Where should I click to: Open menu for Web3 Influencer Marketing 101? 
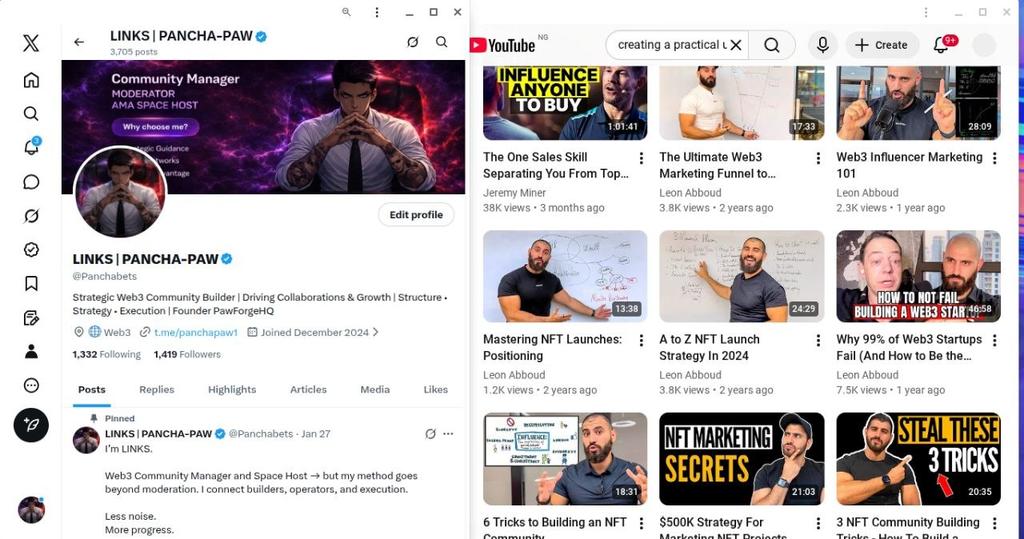[995, 158]
